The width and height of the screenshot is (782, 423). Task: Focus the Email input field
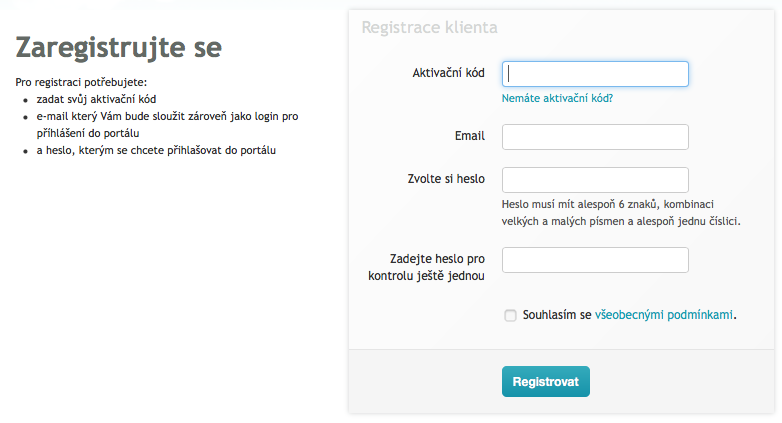pyautogui.click(x=595, y=137)
